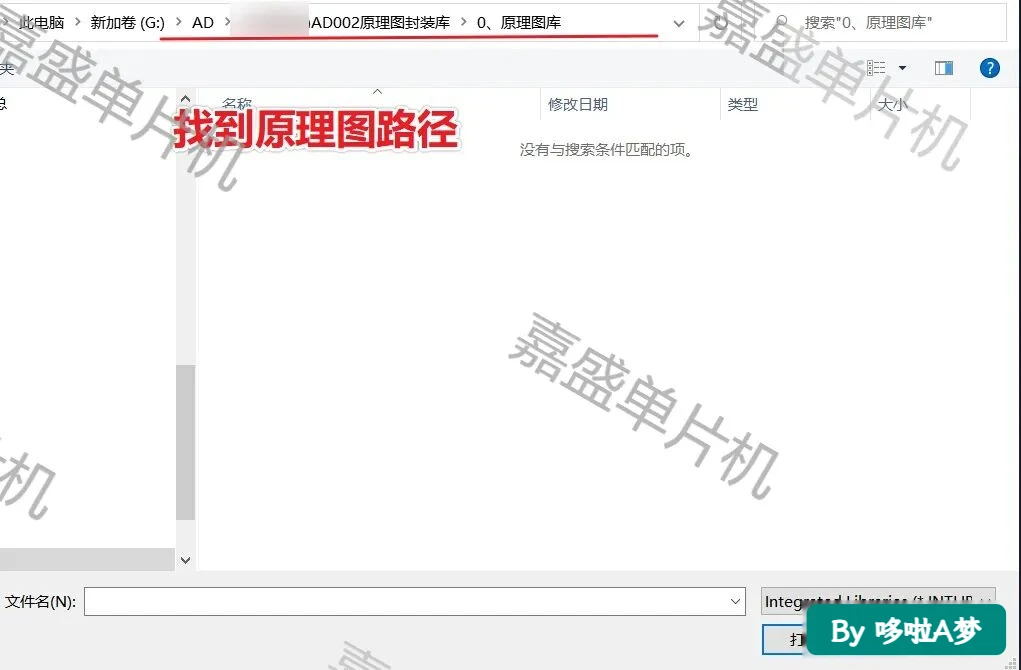Expand the address bar history dropdown
This screenshot has width=1021, height=670.
(678, 23)
